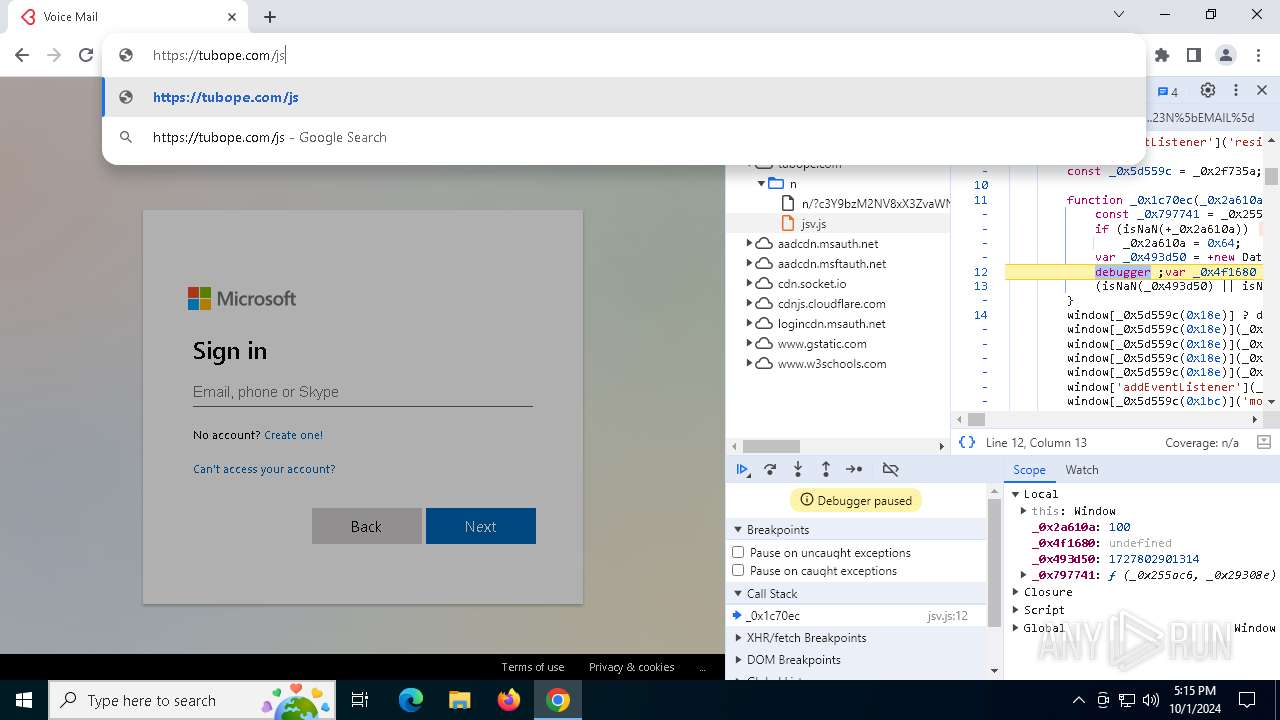The height and width of the screenshot is (720, 1280).
Task: Expand the Closure scope group
Action: (1015, 592)
